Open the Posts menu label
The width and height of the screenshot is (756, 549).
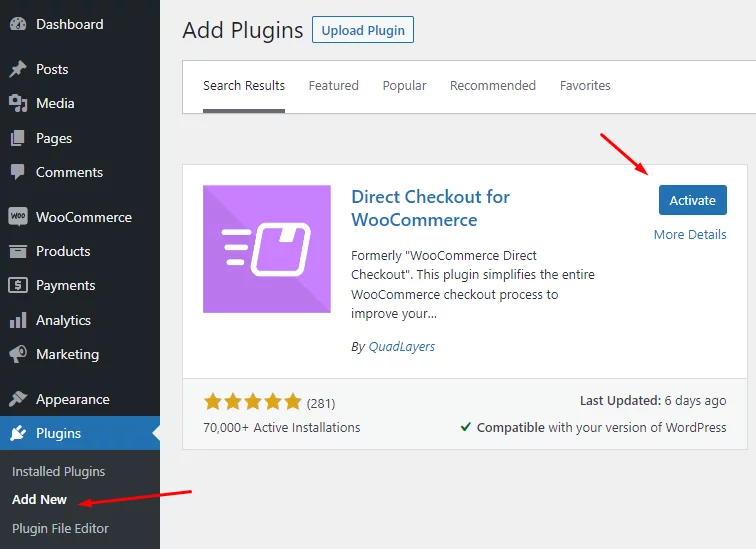tap(52, 69)
